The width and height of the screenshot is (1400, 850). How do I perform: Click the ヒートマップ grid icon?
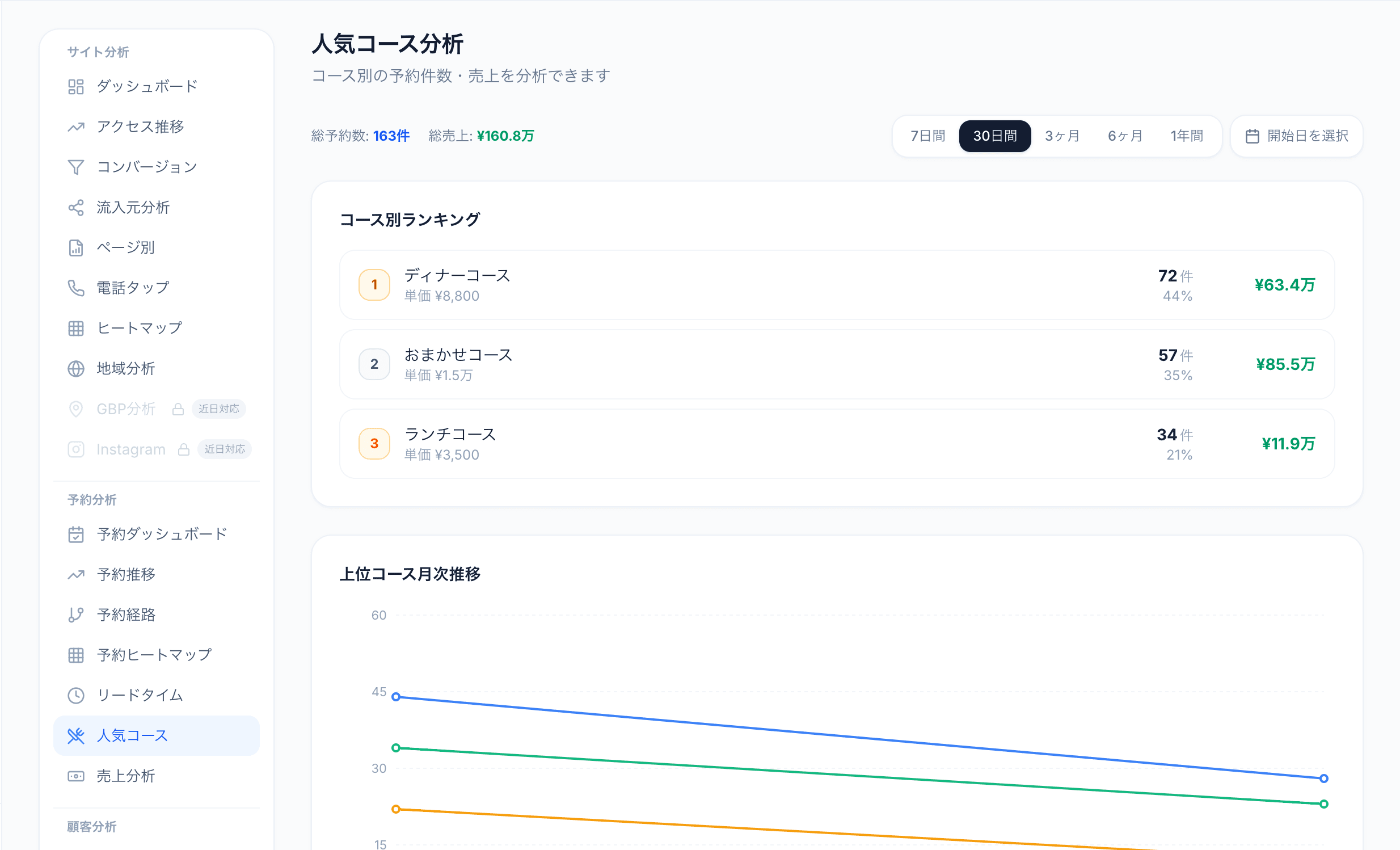tap(75, 328)
